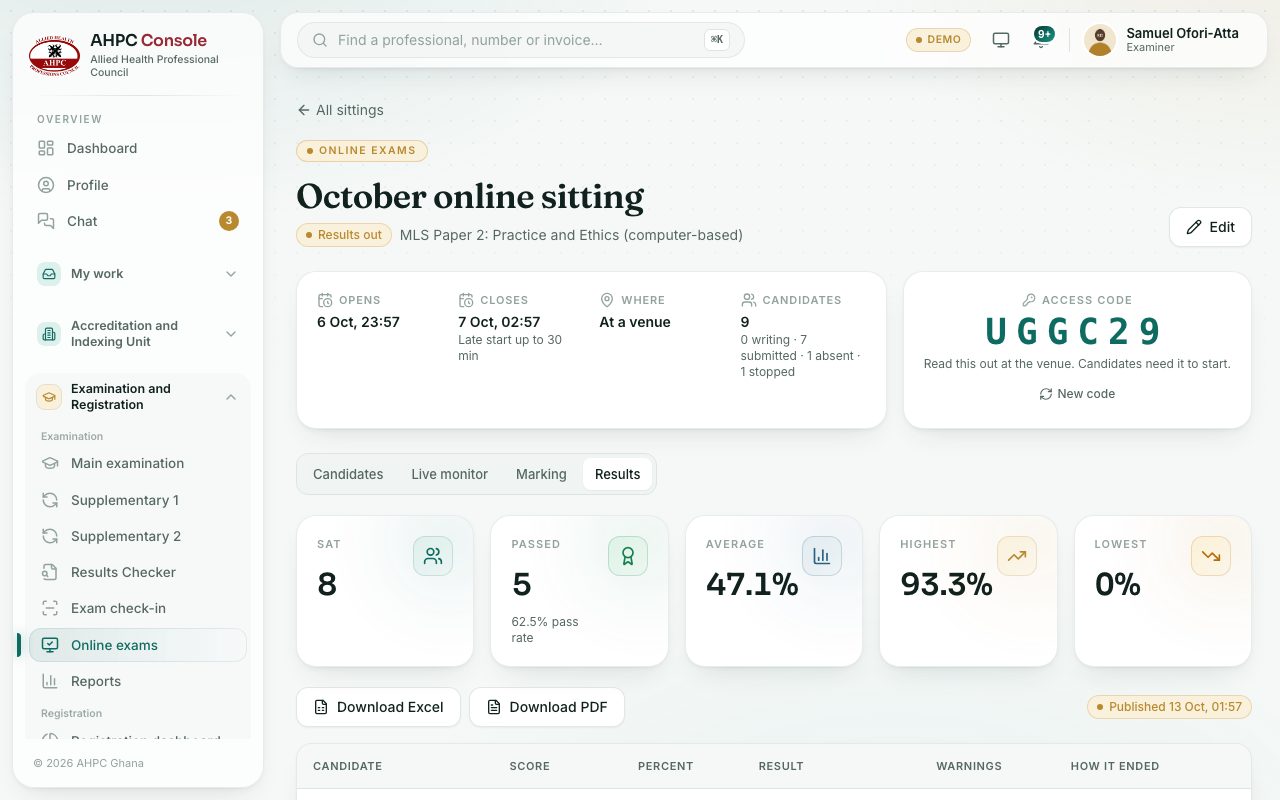Generate a New code
The width and height of the screenshot is (1280, 800).
coord(1077,394)
